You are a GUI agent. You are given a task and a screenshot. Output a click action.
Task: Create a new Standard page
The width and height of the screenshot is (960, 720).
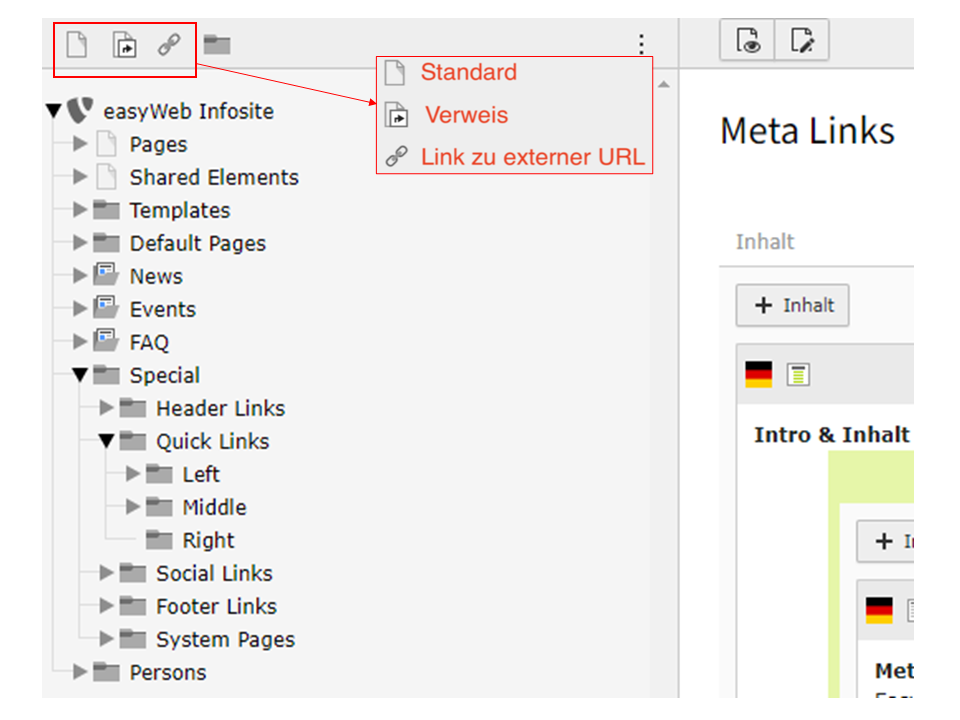pos(76,43)
